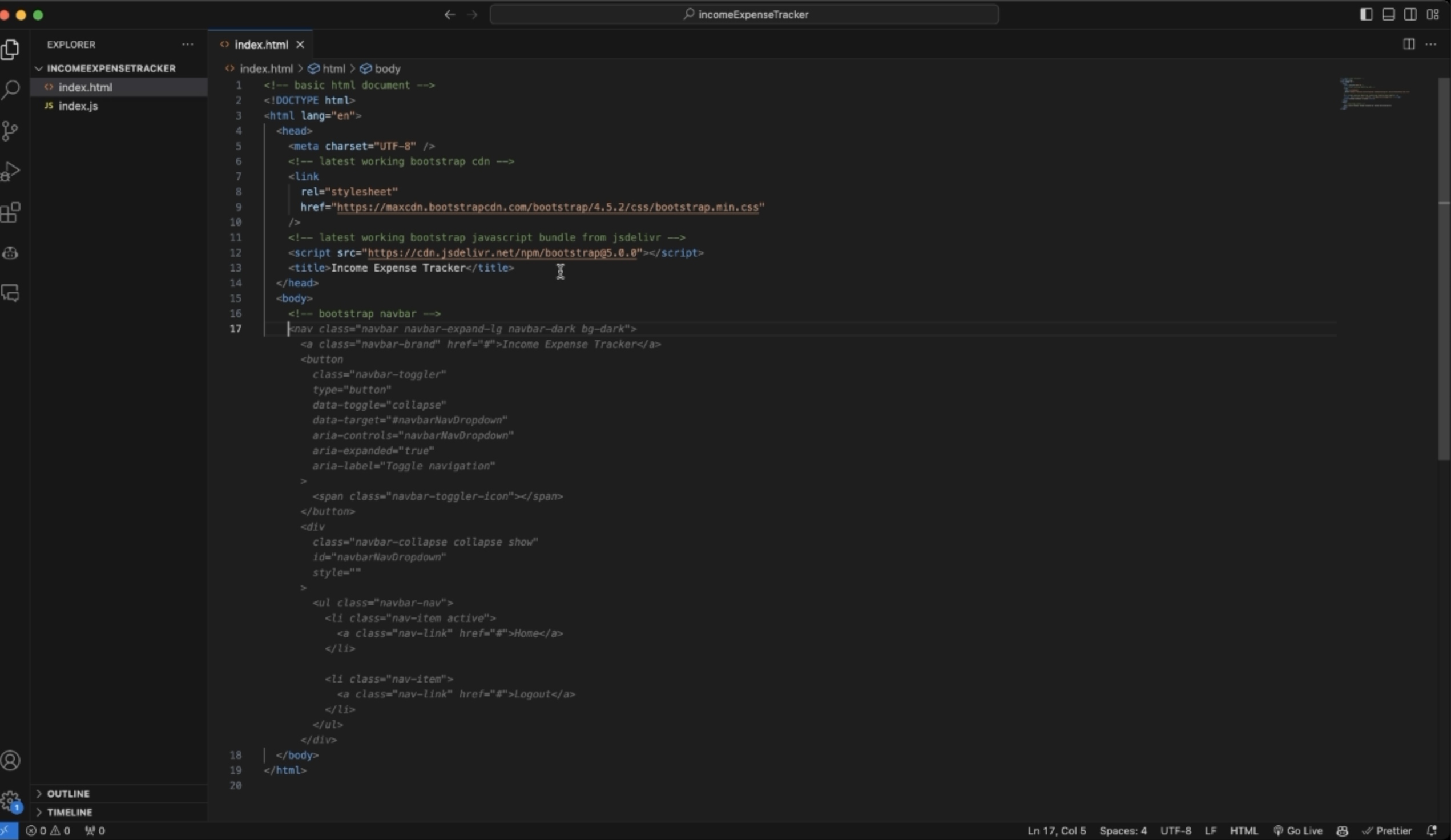1451x840 pixels.
Task: Open Source Control view
Action: (10, 131)
